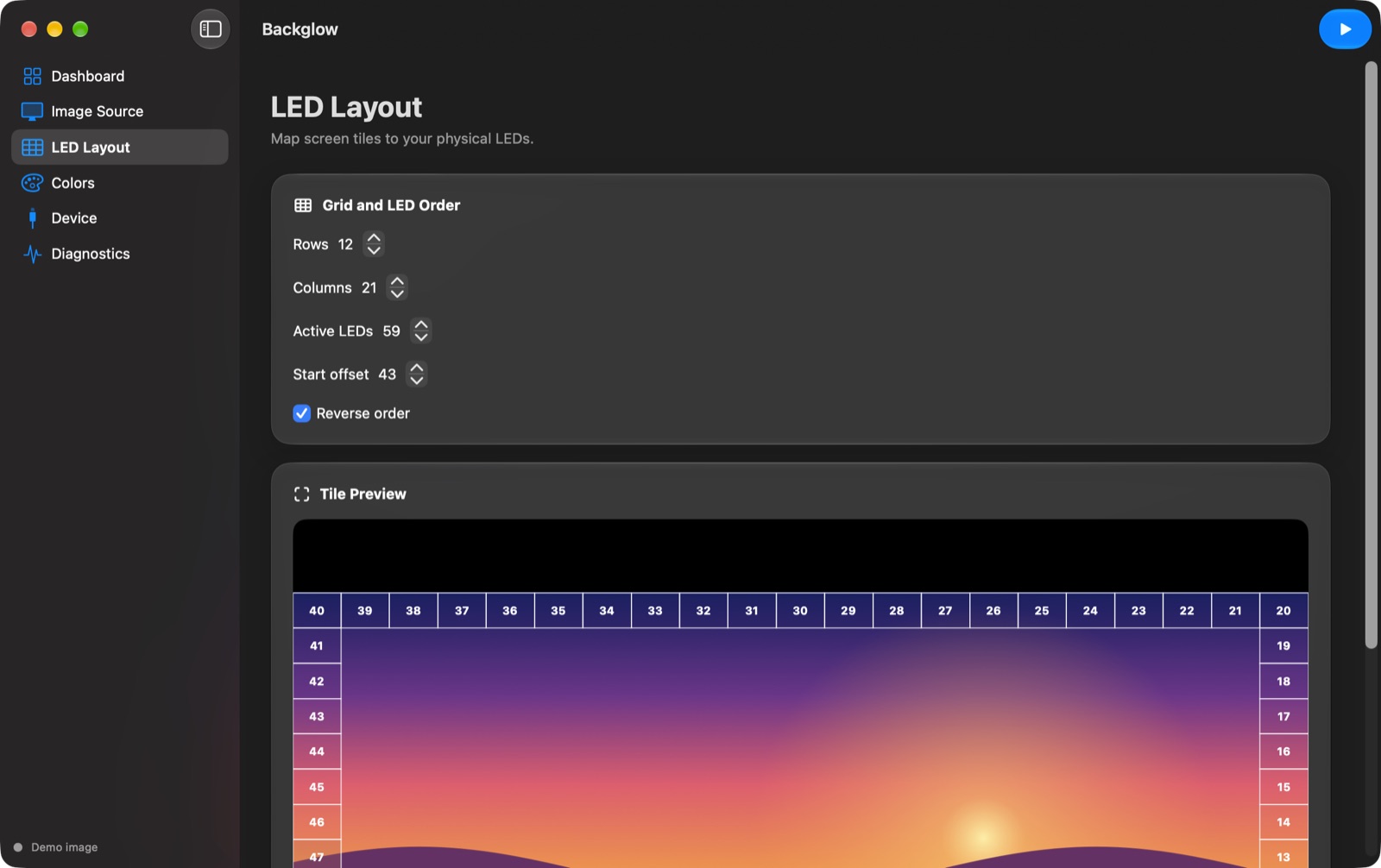Select tile 16 on the right edge

coord(1283,752)
